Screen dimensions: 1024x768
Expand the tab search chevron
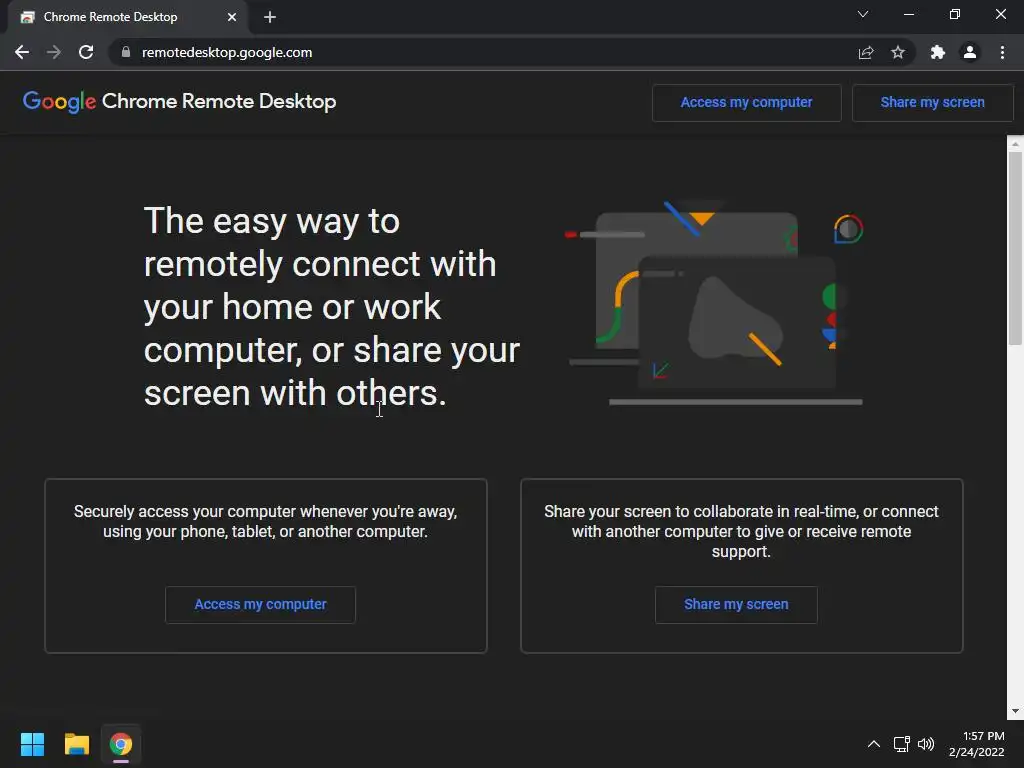tap(863, 14)
